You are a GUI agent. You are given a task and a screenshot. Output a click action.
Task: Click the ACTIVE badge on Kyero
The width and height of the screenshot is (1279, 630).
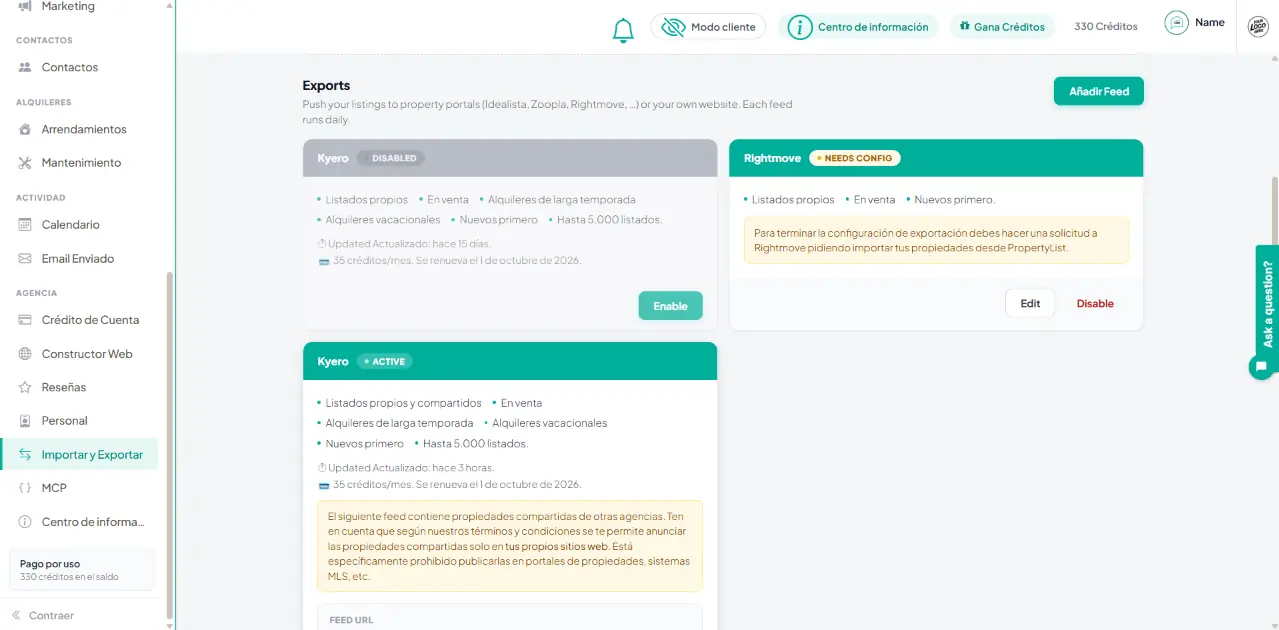coord(385,361)
